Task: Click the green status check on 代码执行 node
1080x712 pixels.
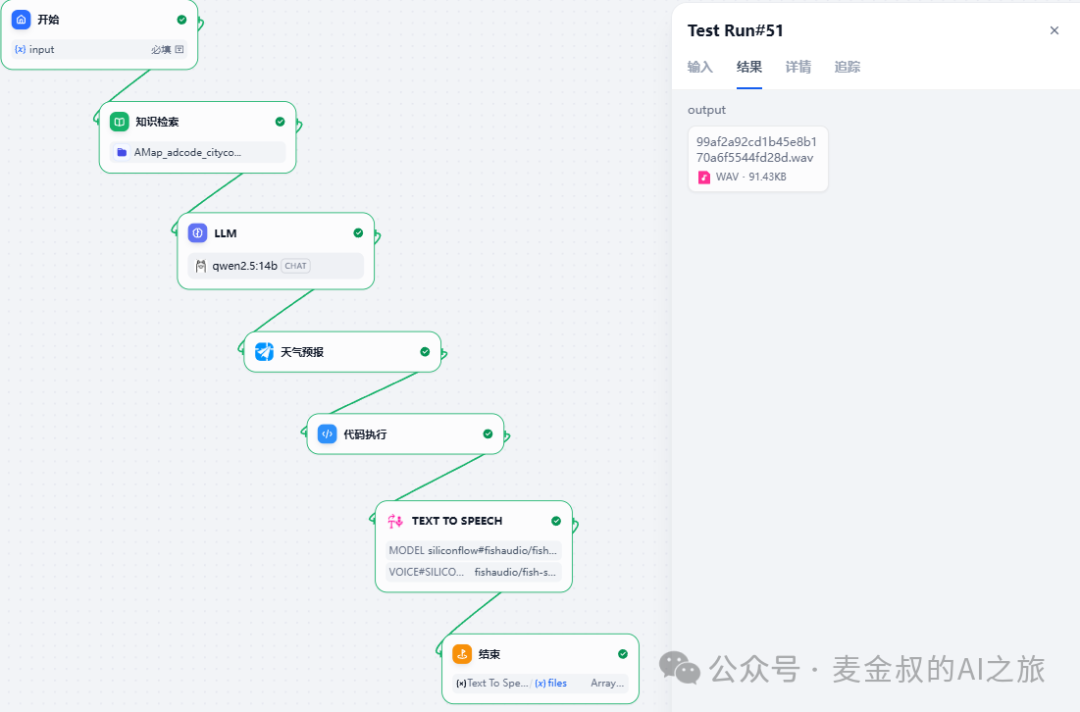Action: (x=488, y=434)
